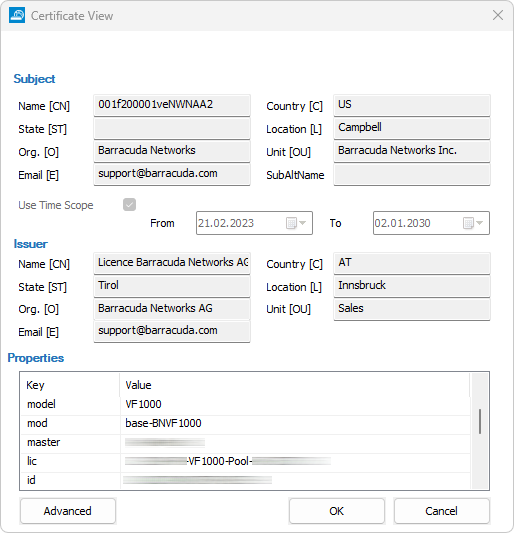Viewport: 514px width, 533px height.
Task: Click the empty SubAltName field
Action: (412, 174)
